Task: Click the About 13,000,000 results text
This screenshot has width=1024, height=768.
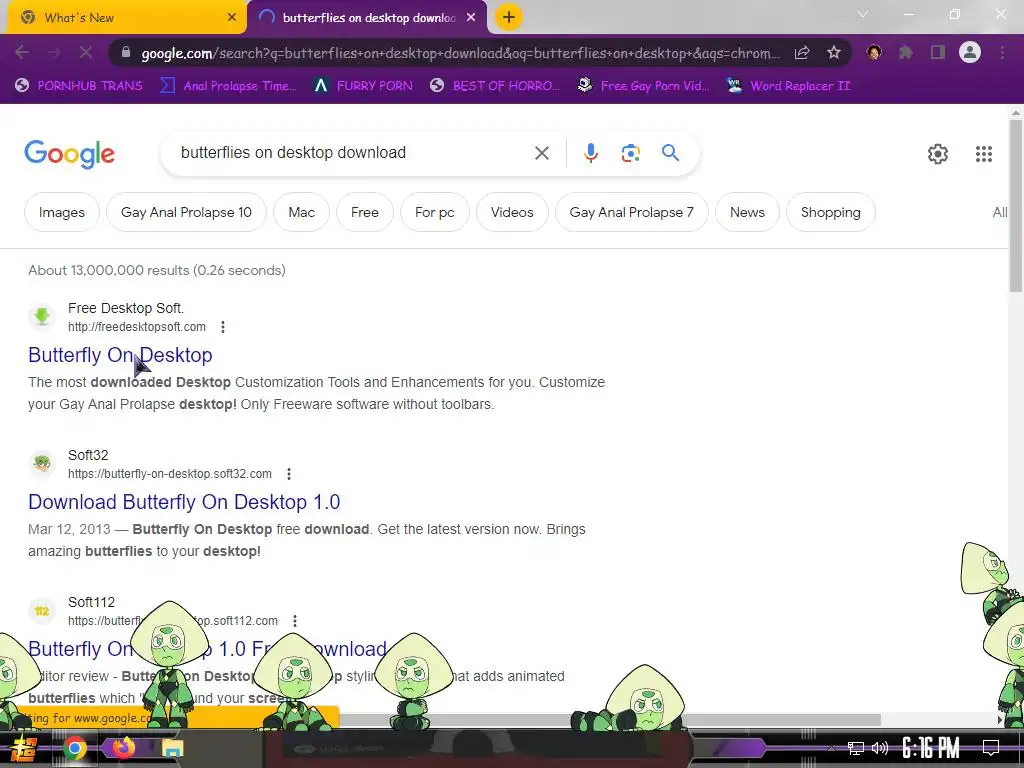Action: tap(157, 270)
